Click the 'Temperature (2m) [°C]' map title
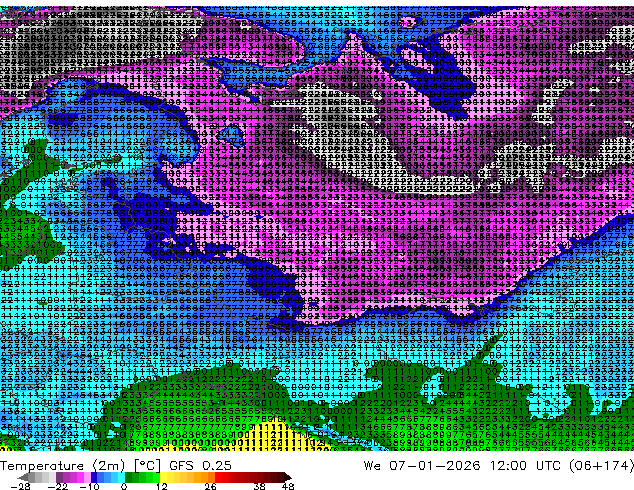The width and height of the screenshot is (634, 490). click(x=80, y=466)
